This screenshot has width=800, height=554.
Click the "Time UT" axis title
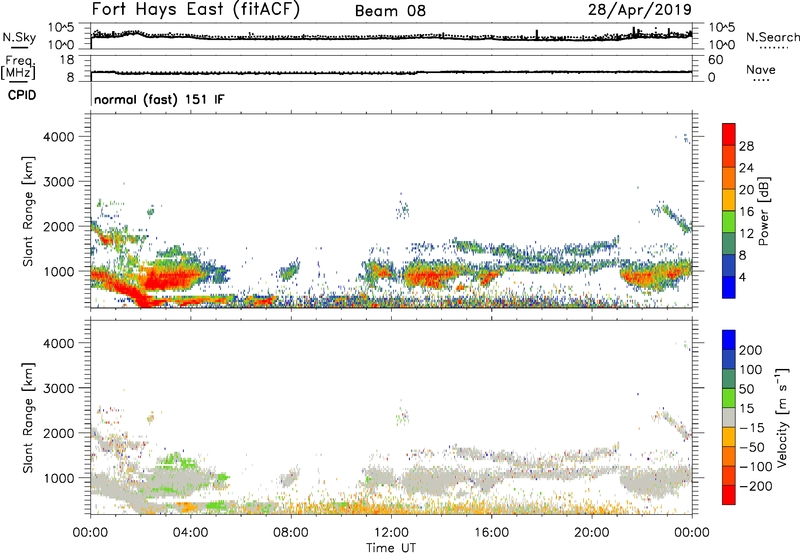[x=391, y=547]
